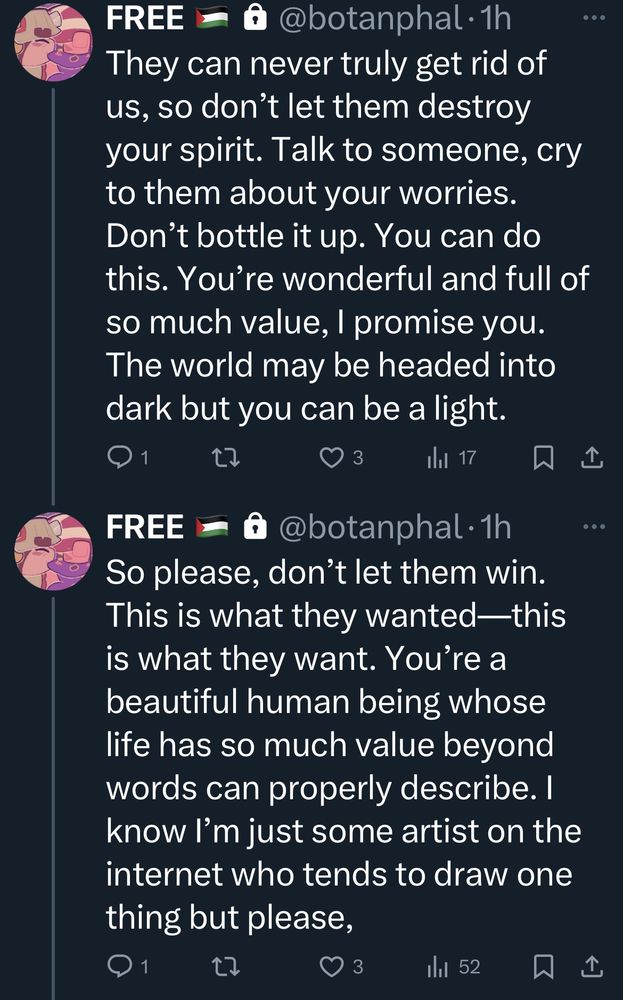Open more options on second tweet

coord(593,526)
